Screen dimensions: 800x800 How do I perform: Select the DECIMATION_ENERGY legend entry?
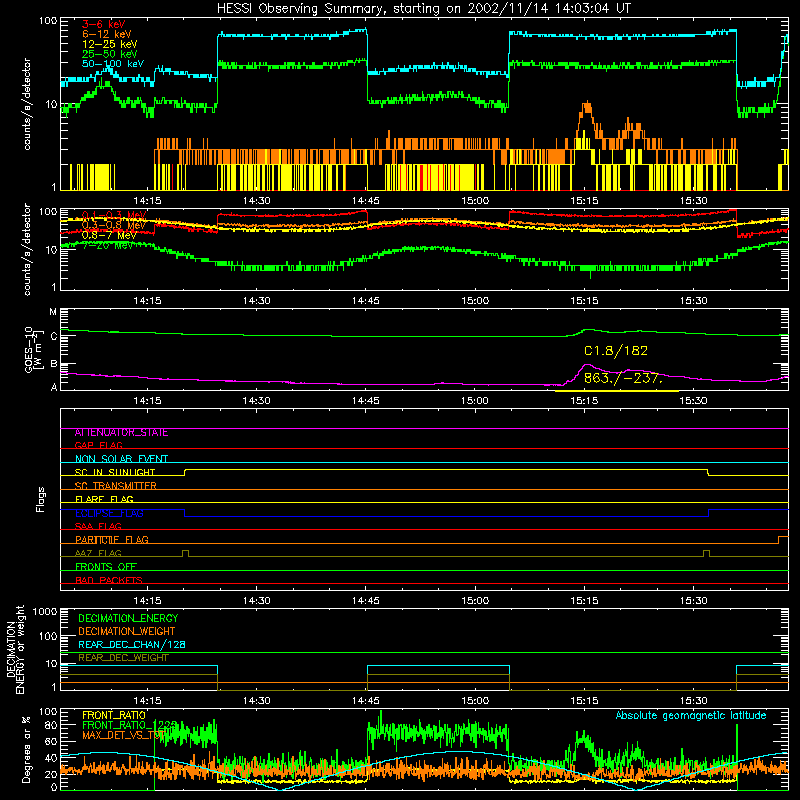[x=128, y=618]
